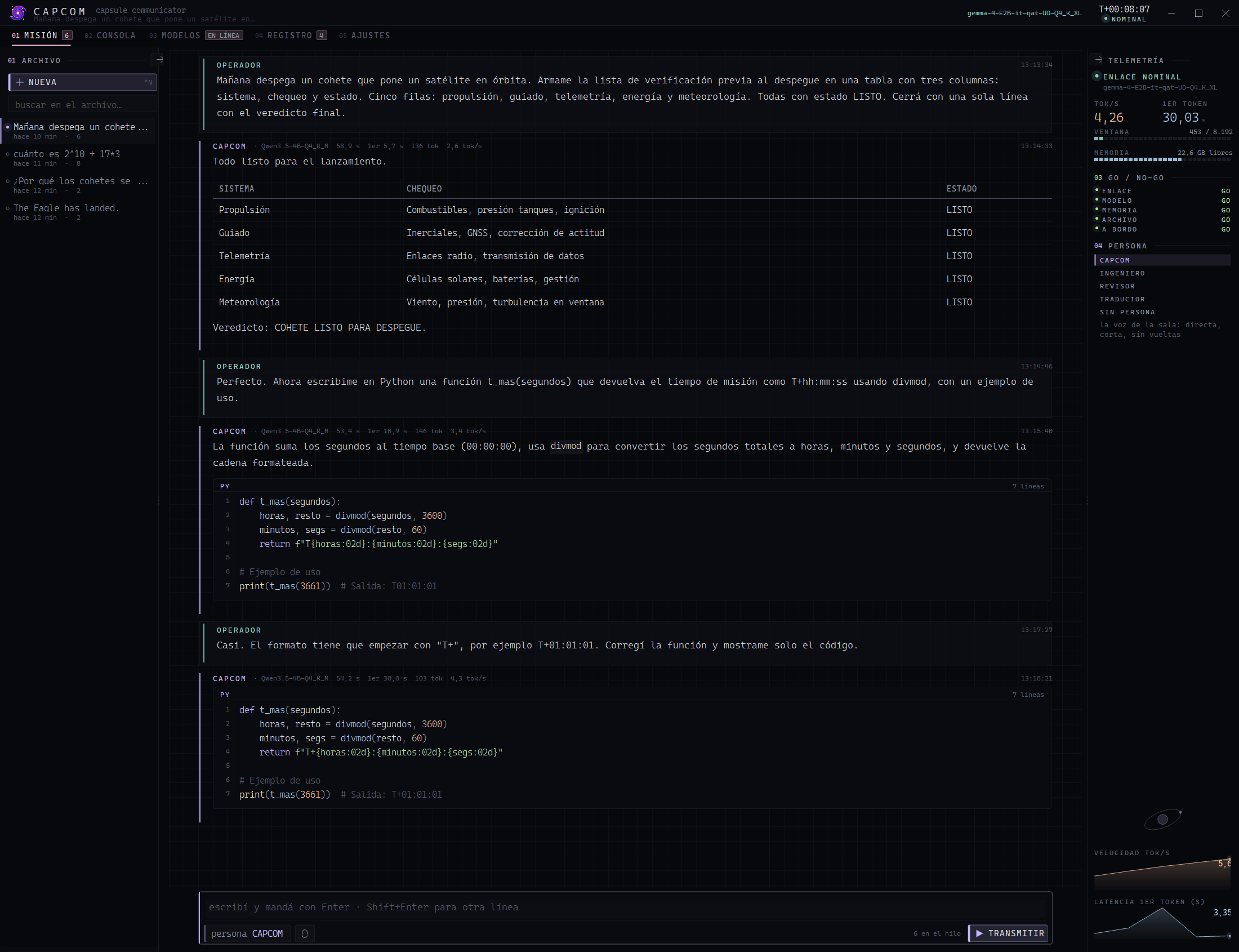Viewport: 1239px width, 952px height.
Task: Click the Enlace Nominal status dot
Action: tap(1097, 77)
